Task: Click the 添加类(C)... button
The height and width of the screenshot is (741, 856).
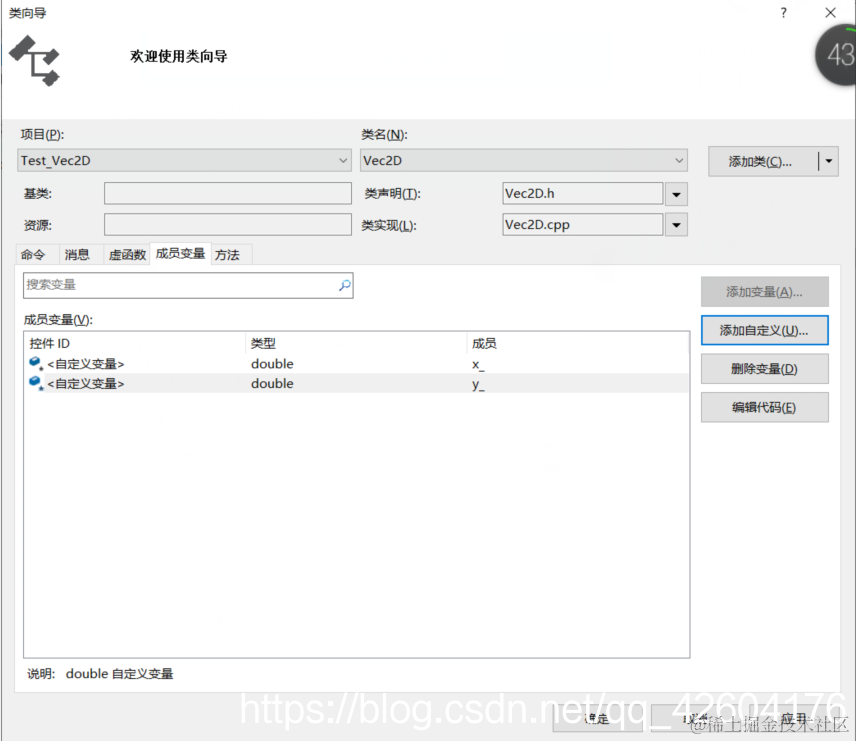Action: (763, 161)
